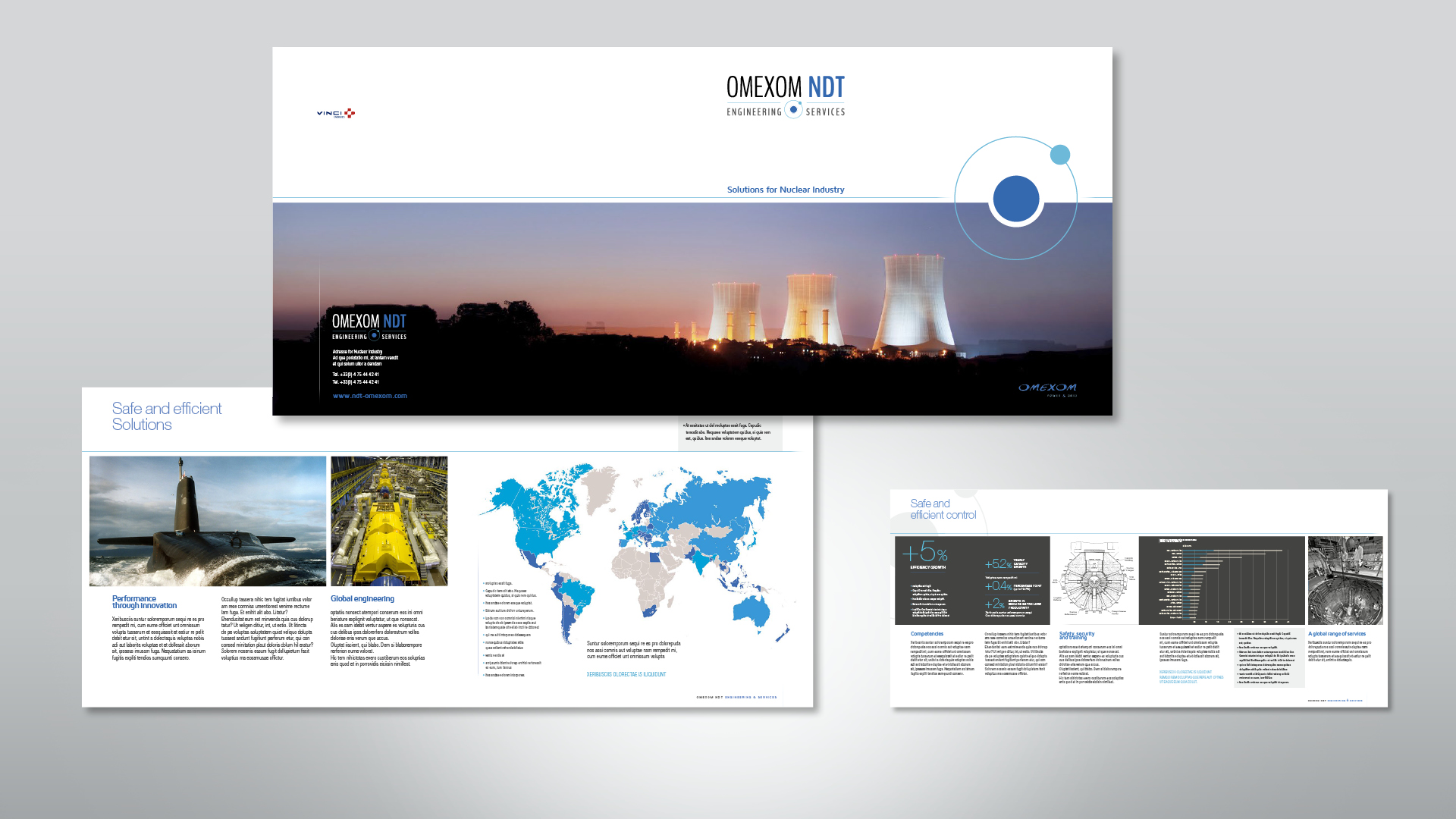Click the VINCI logo on the cover
The image size is (1456, 819).
[x=336, y=114]
